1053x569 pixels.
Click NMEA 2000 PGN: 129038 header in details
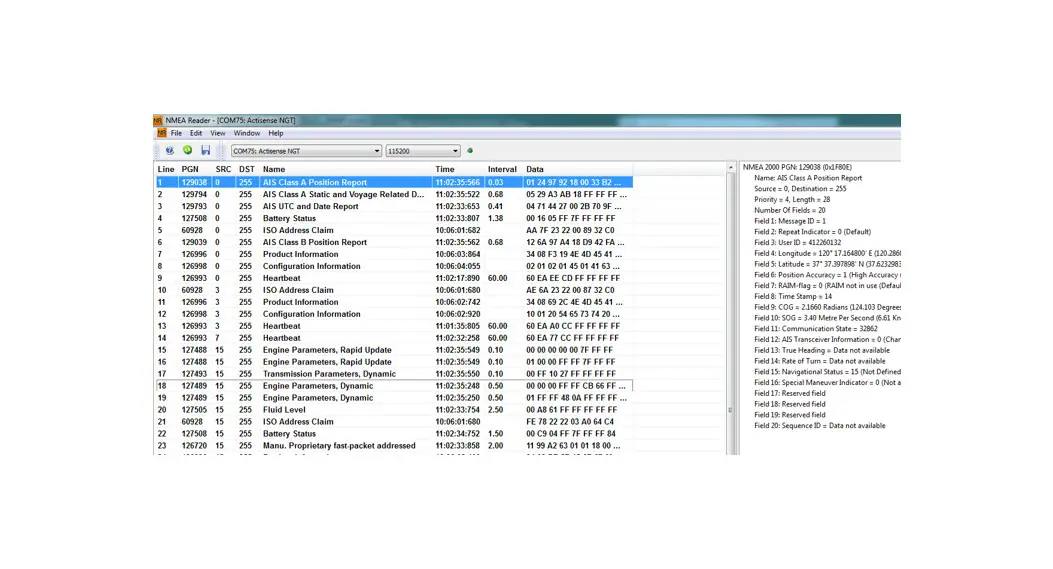[796, 167]
